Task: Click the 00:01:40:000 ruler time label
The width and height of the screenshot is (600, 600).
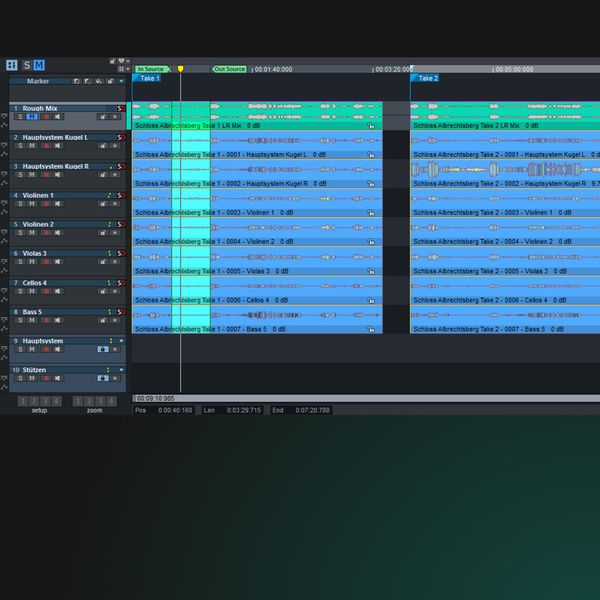Action: pos(273,69)
